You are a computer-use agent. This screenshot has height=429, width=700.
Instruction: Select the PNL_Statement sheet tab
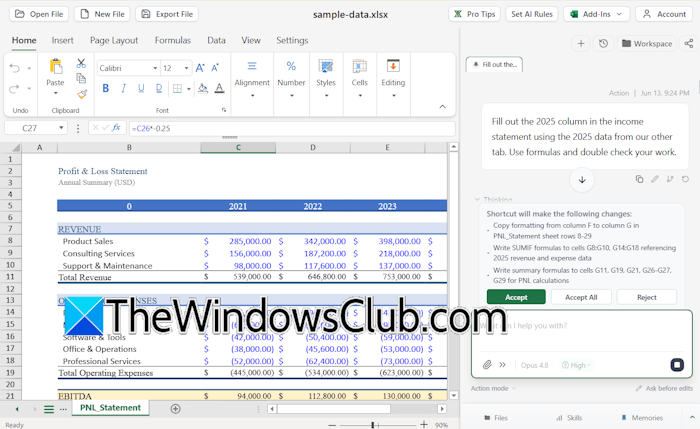point(110,408)
